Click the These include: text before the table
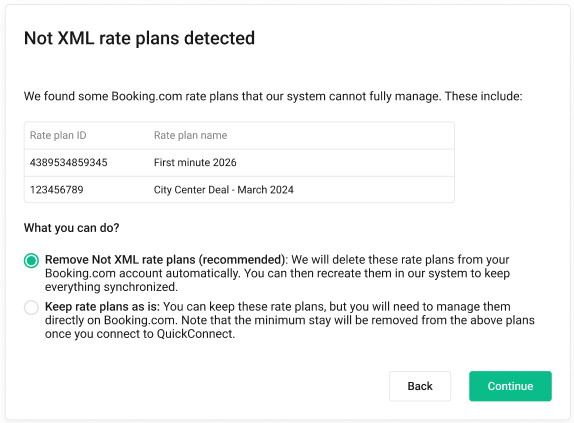 pos(484,96)
